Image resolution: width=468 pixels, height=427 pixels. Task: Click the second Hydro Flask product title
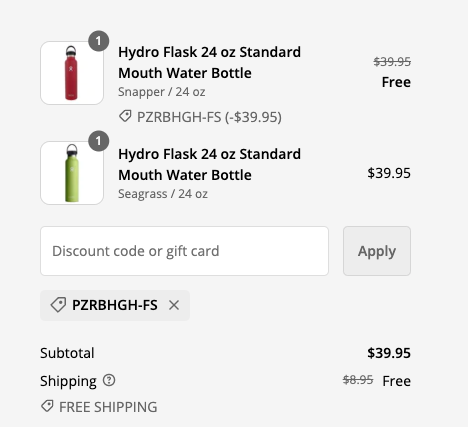point(209,164)
